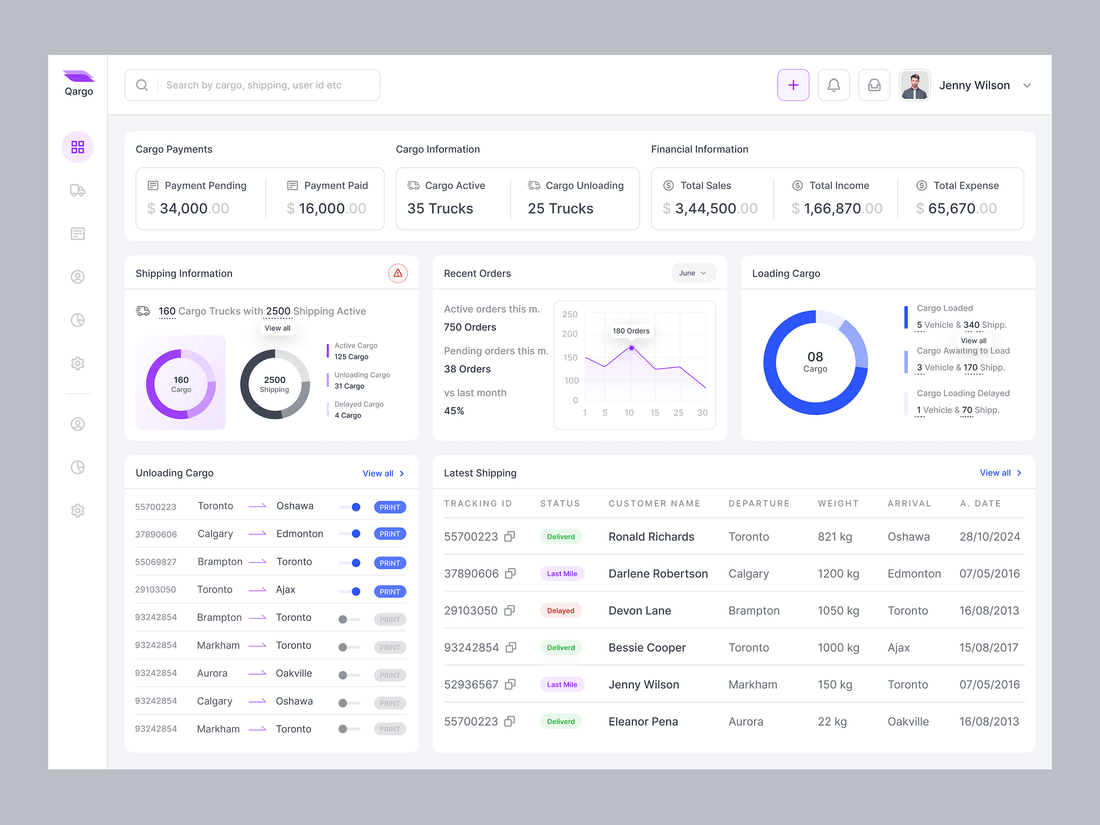Open the dashboard grid icon in sidebar
The height and width of the screenshot is (825, 1100).
click(x=78, y=147)
